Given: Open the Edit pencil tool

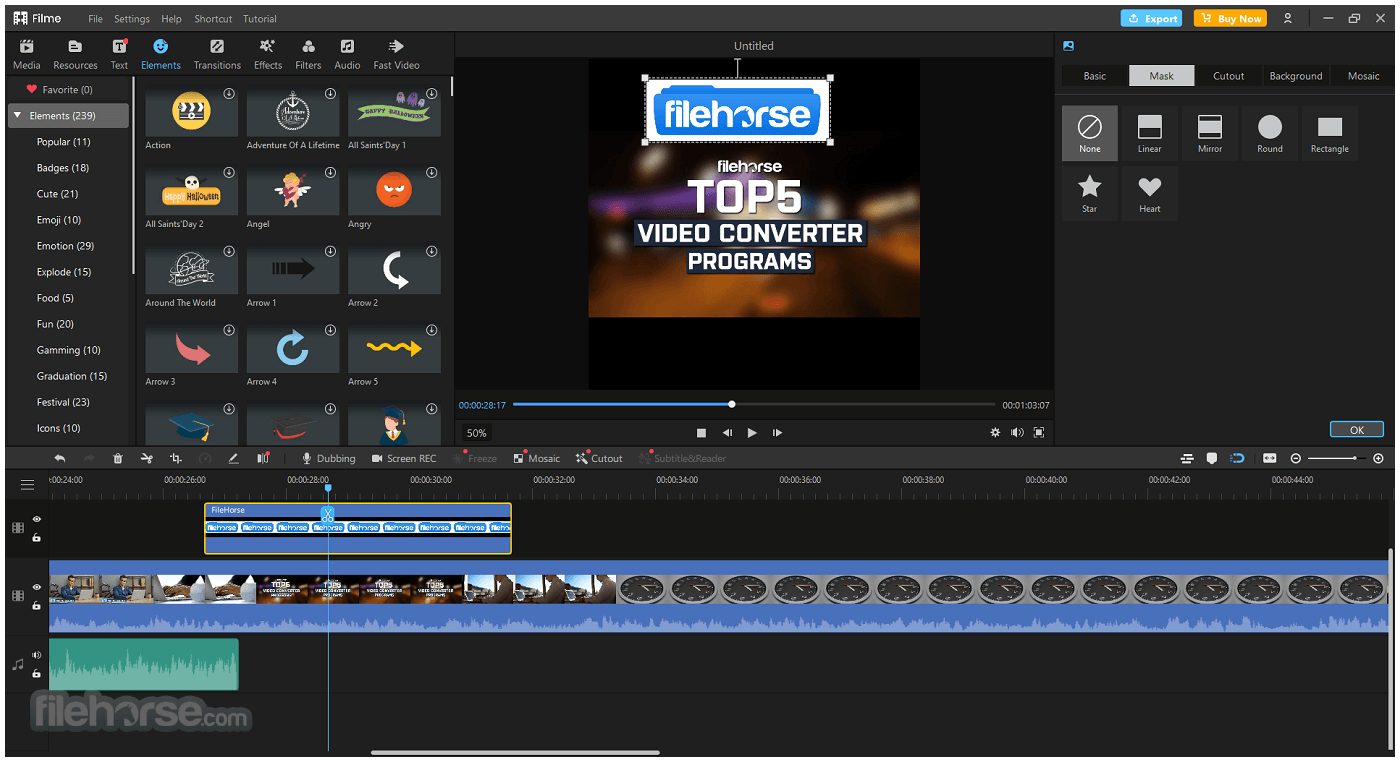Looking at the screenshot, I should (234, 458).
